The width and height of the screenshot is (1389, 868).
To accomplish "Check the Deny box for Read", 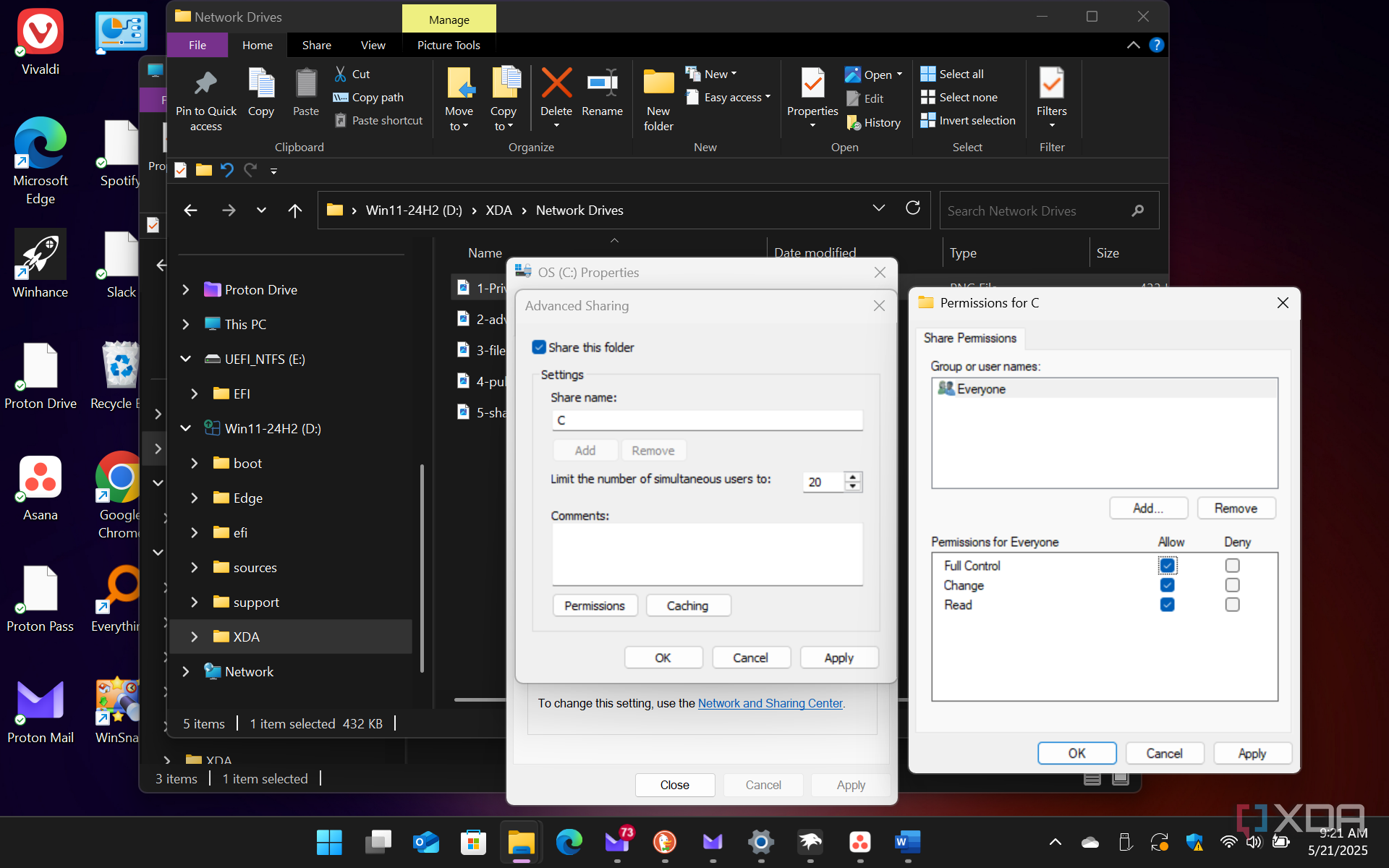I will coord(1232,605).
